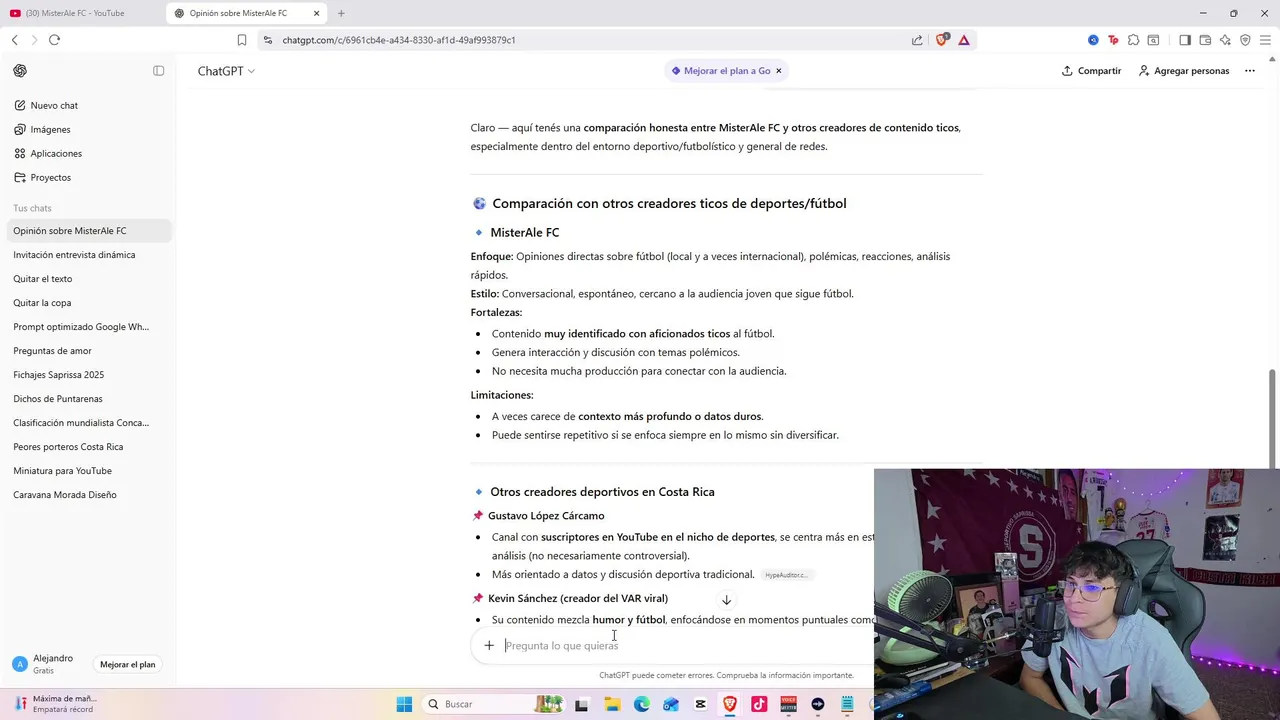This screenshot has width=1280, height=720.
Task: Close the Opinión sobre MisterAle FC tab
Action: [317, 13]
